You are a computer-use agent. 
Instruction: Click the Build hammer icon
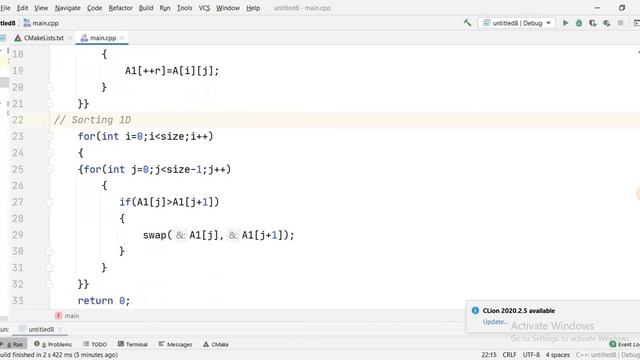[467, 23]
